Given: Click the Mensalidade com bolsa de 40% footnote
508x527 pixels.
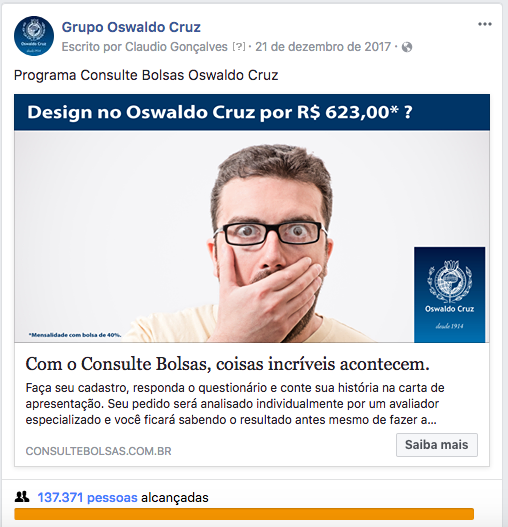Looking at the screenshot, I should (x=75, y=335).
